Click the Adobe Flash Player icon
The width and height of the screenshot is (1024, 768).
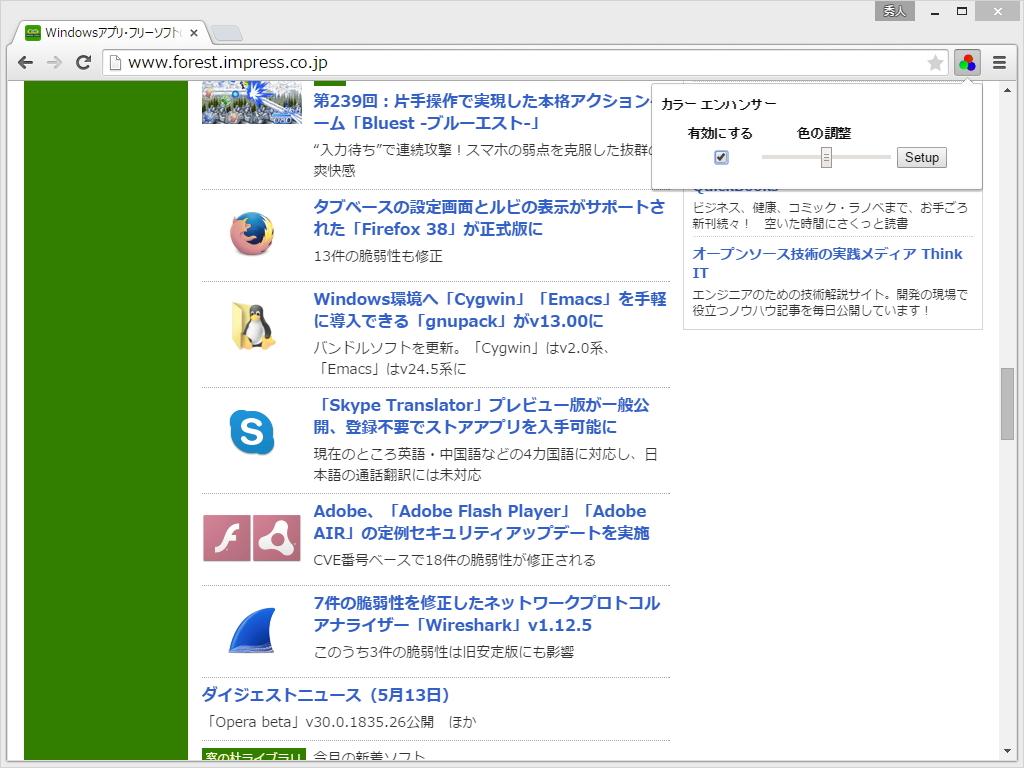(228, 537)
